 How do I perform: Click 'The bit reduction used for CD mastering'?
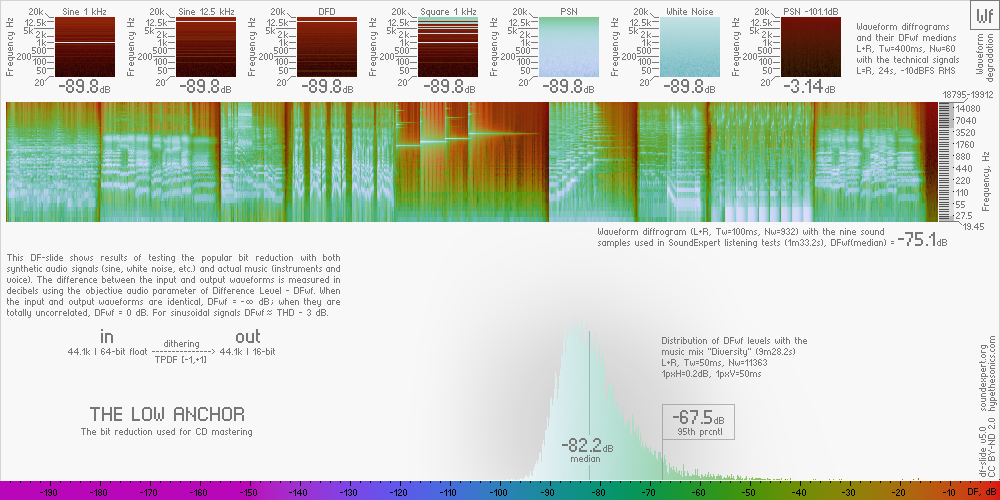(166, 432)
